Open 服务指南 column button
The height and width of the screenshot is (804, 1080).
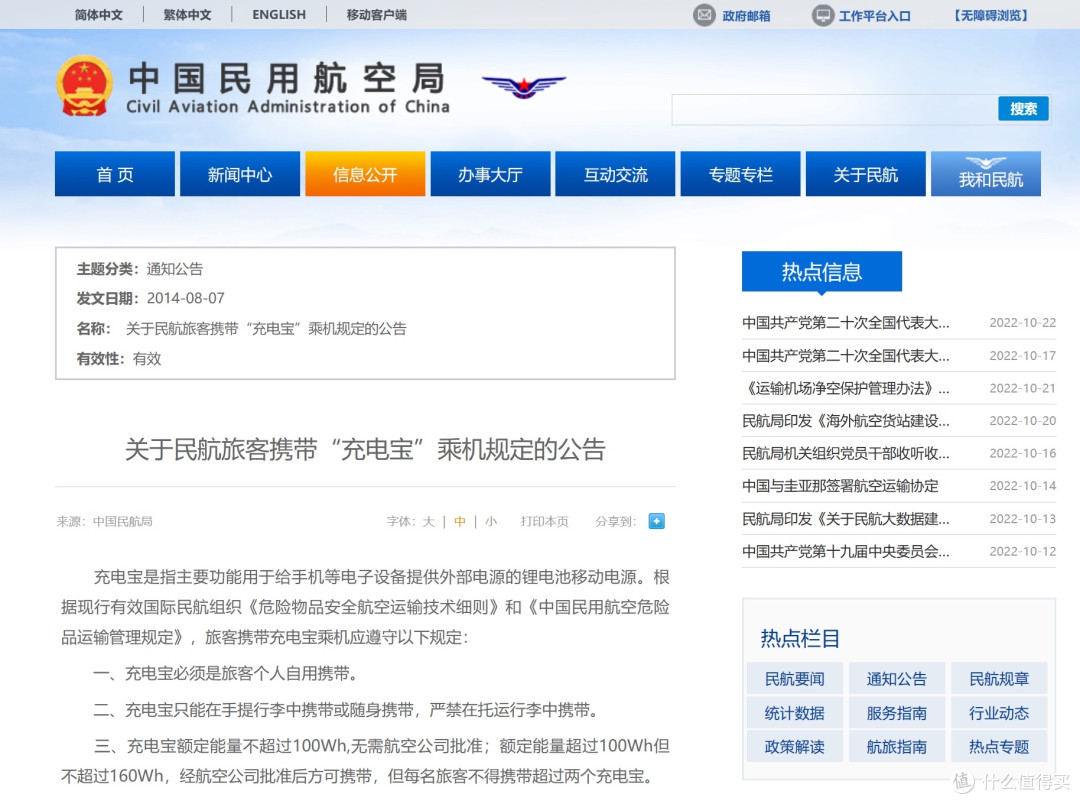tap(896, 712)
